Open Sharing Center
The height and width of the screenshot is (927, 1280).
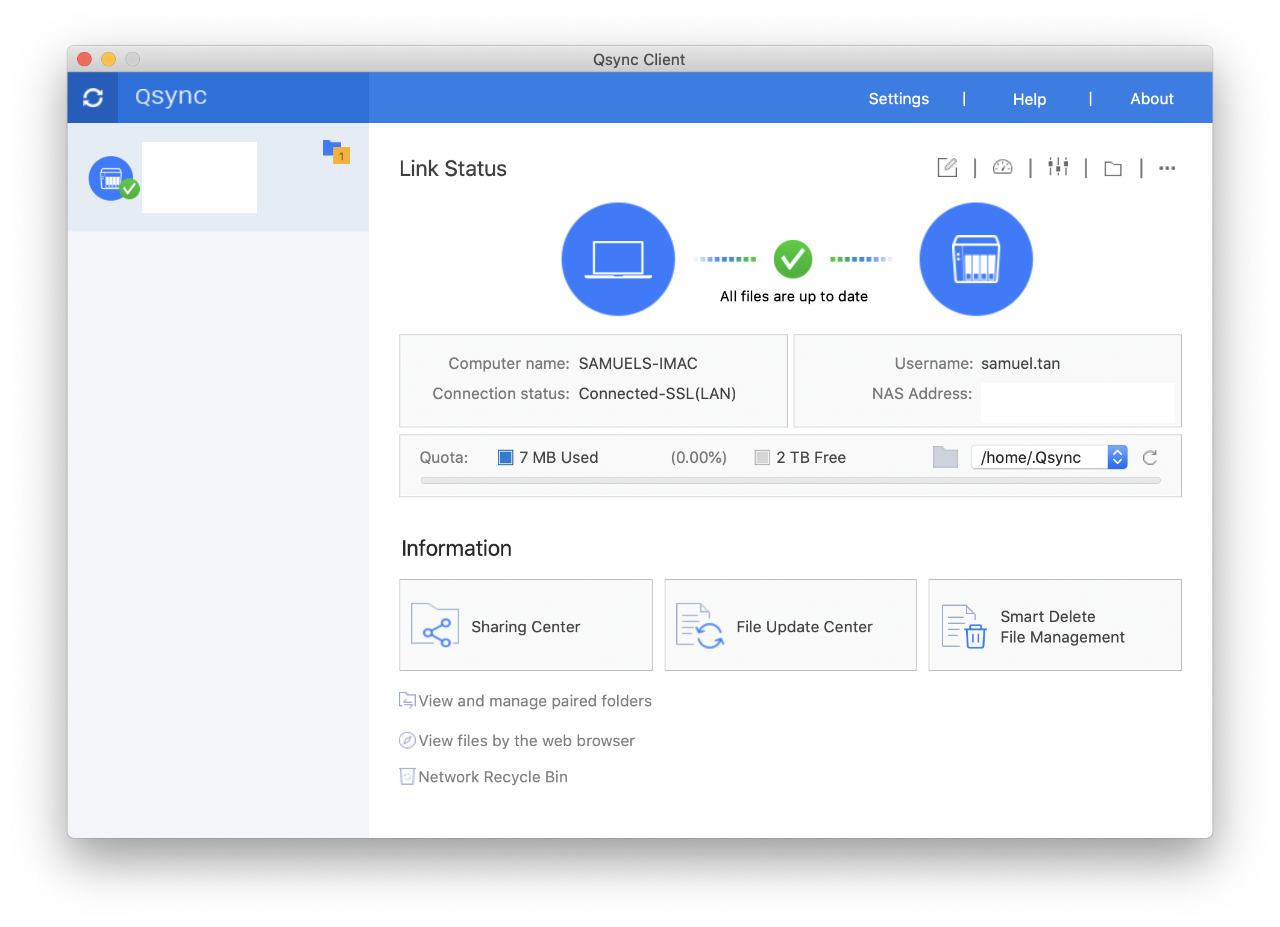tap(526, 625)
